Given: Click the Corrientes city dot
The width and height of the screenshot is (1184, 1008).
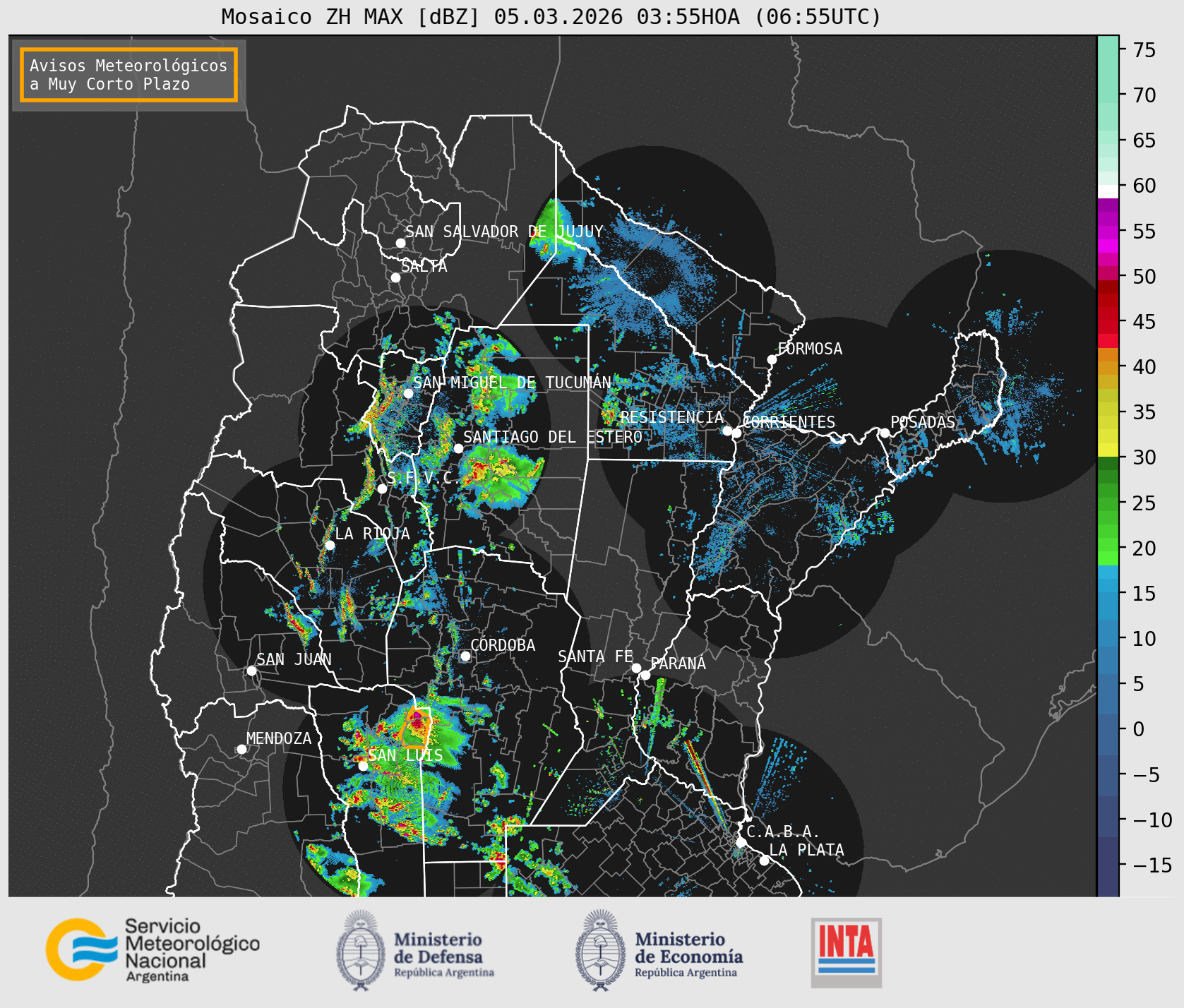Looking at the screenshot, I should (x=736, y=433).
